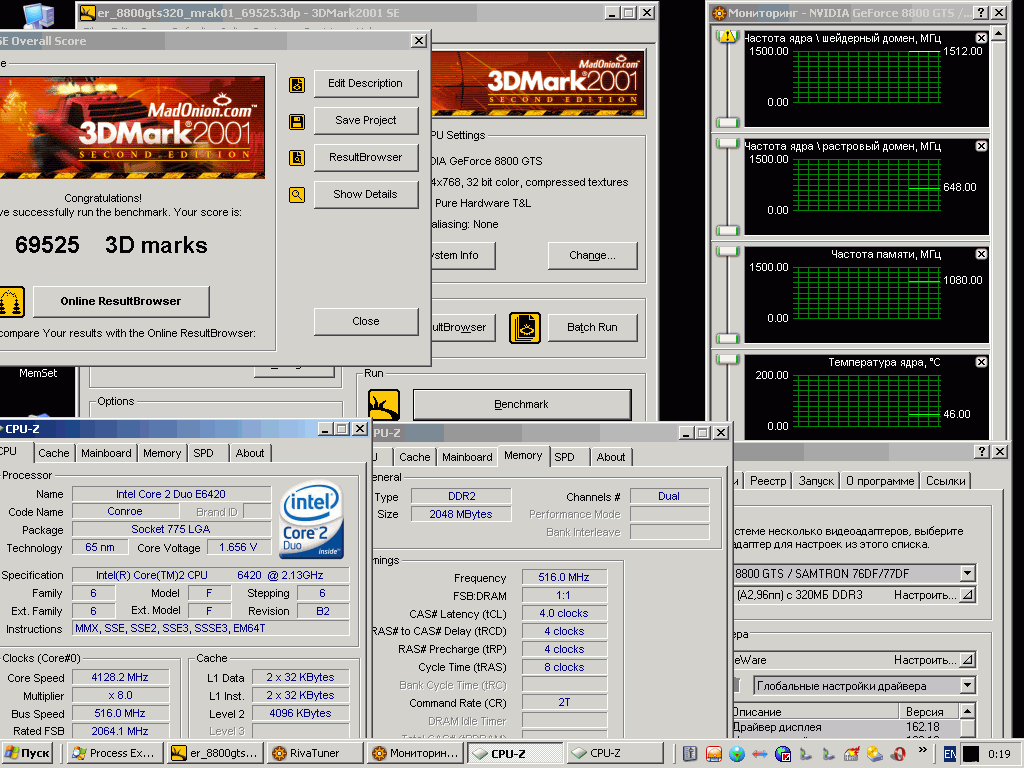
Task: Click the Save Project button
Action: pyautogui.click(x=366, y=121)
